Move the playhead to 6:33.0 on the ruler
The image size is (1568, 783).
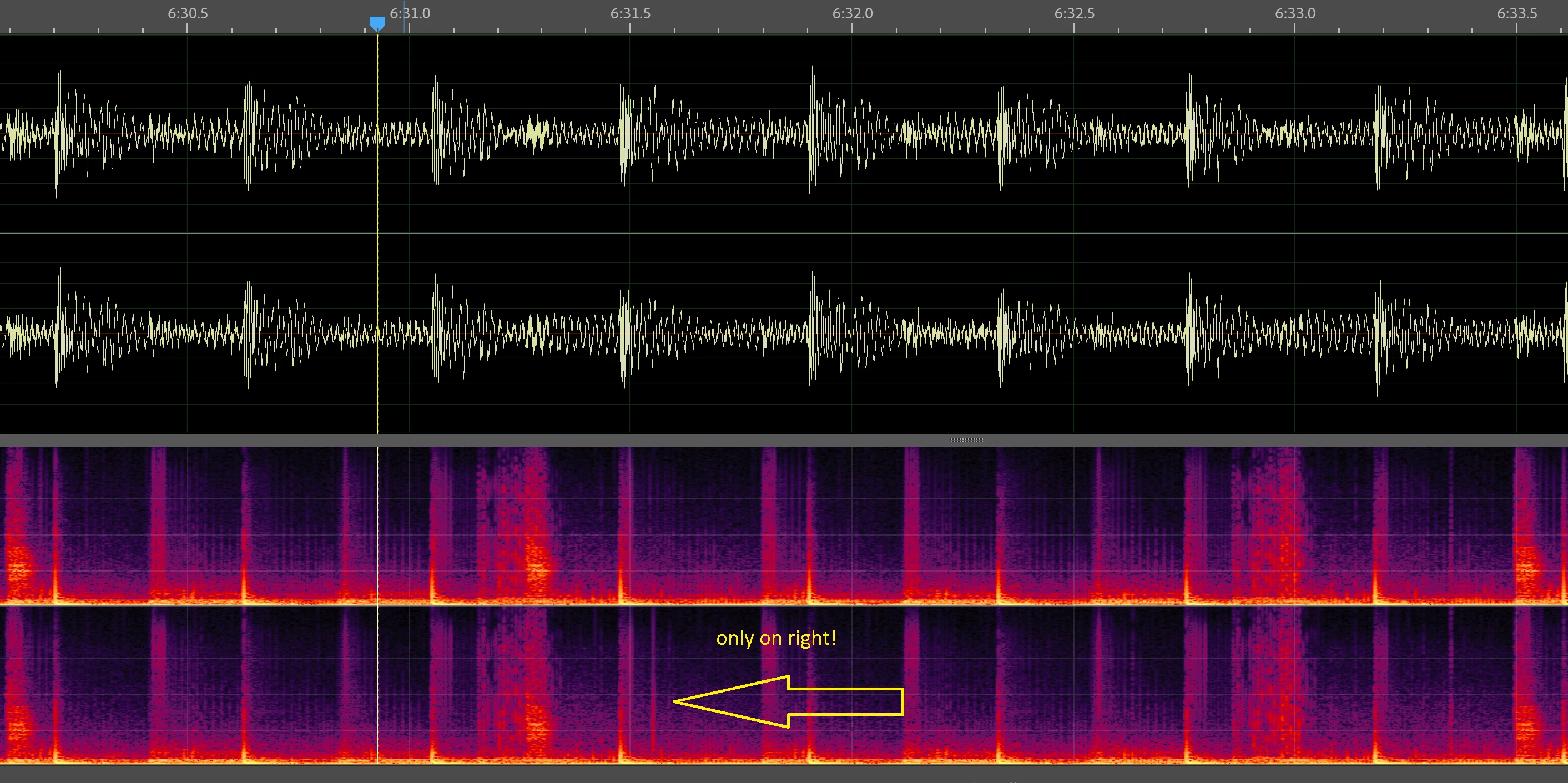pos(1295,13)
